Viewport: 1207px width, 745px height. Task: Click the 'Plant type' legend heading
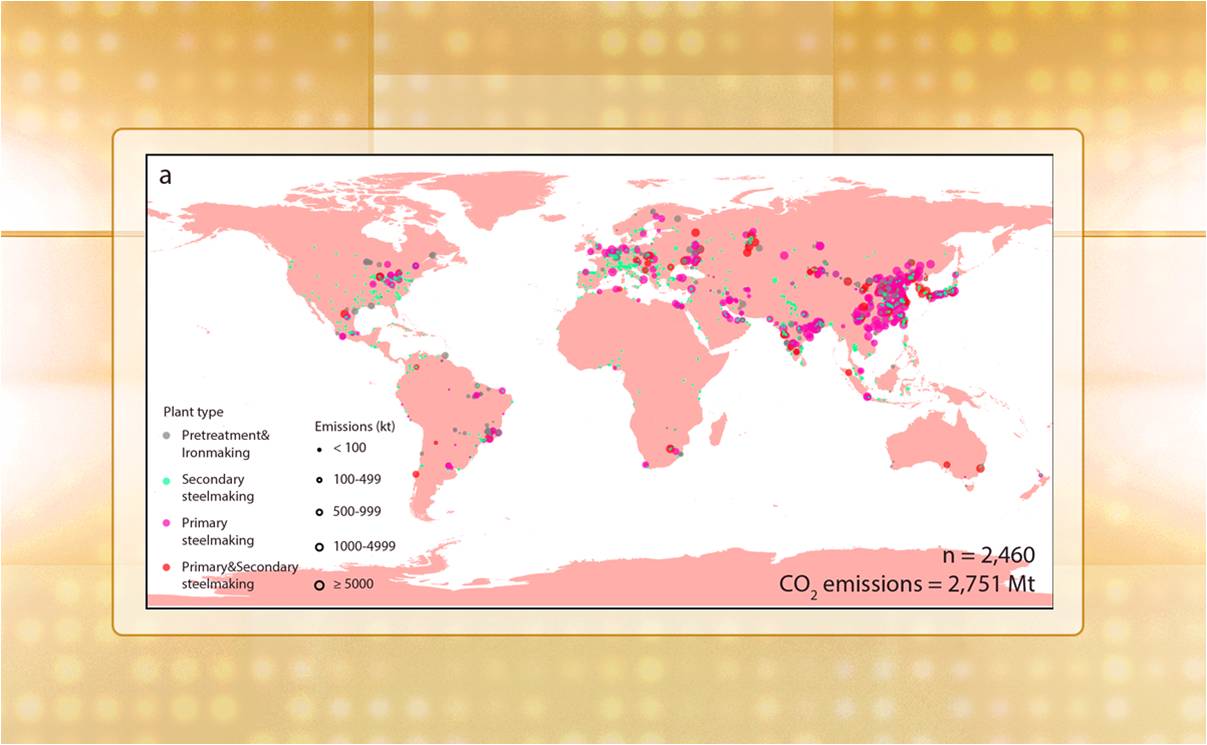pyautogui.click(x=193, y=411)
